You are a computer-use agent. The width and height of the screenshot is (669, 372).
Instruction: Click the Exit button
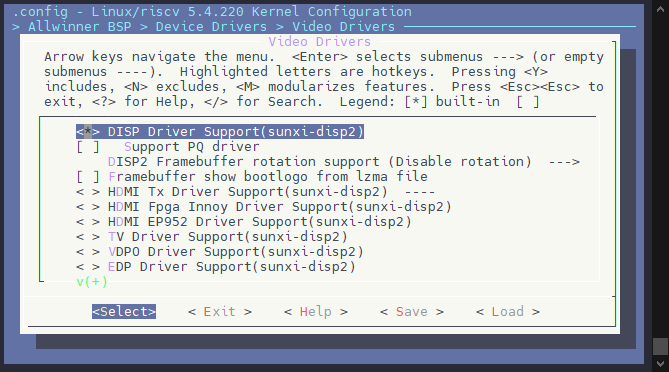click(x=220, y=311)
